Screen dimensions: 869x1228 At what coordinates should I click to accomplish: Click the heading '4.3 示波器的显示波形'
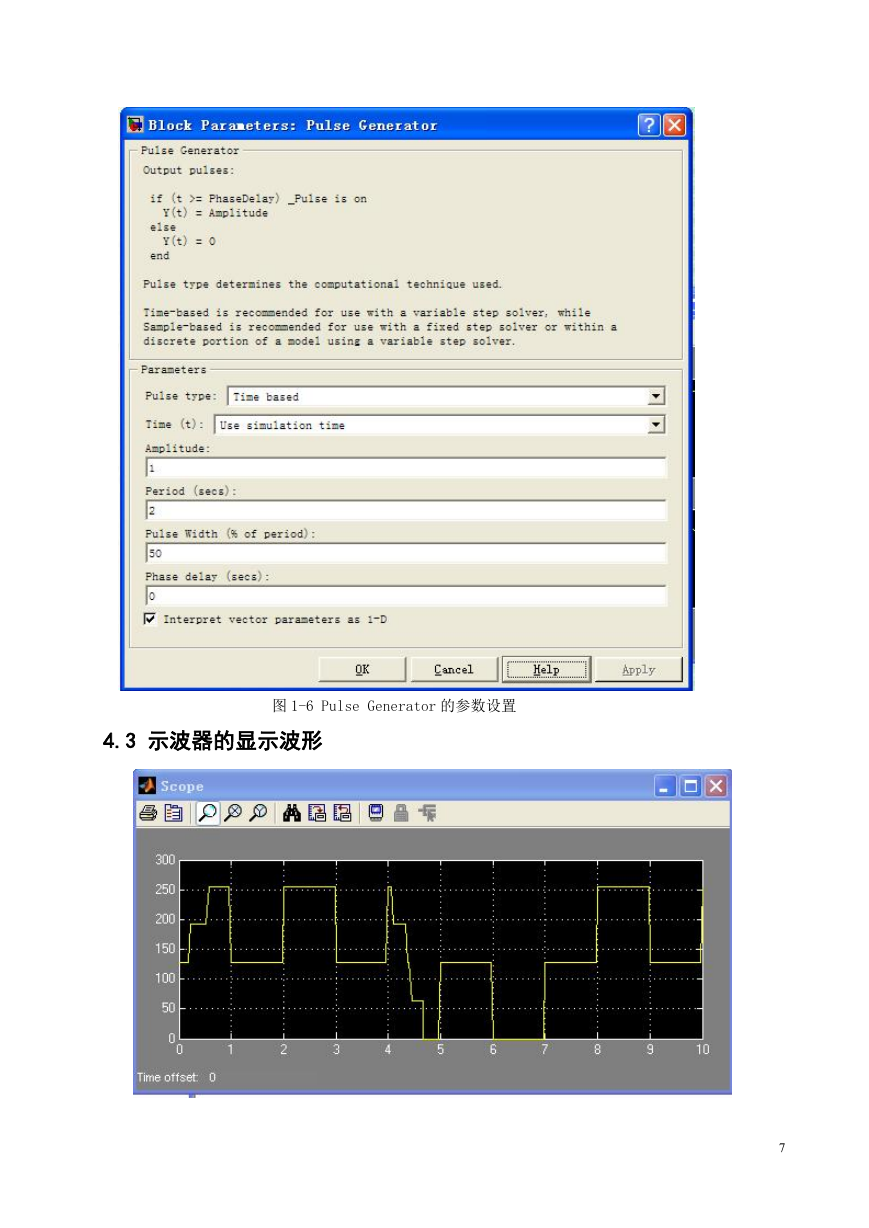coord(212,741)
